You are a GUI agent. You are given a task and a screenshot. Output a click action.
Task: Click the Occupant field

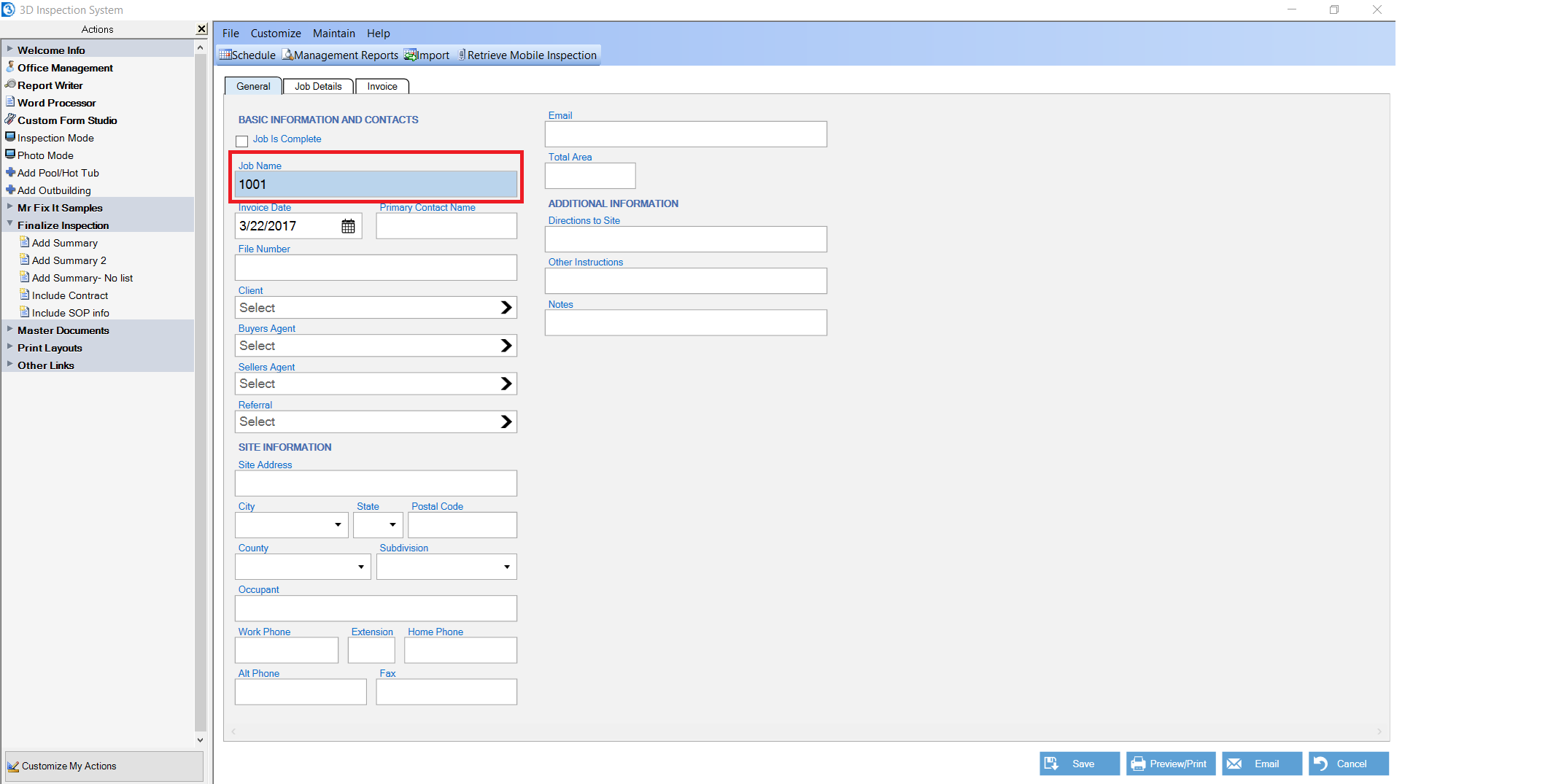(x=376, y=608)
